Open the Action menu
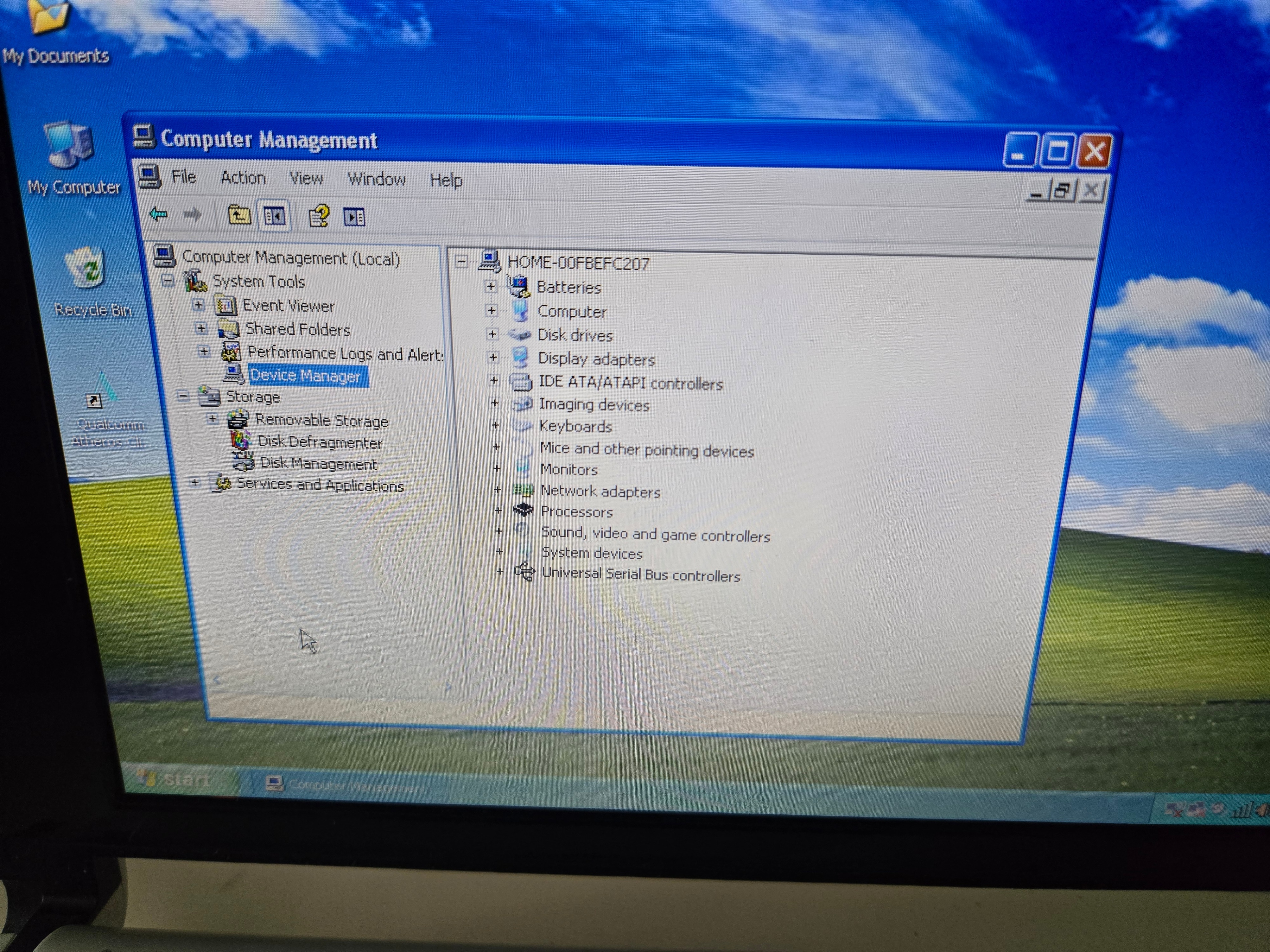 click(243, 178)
